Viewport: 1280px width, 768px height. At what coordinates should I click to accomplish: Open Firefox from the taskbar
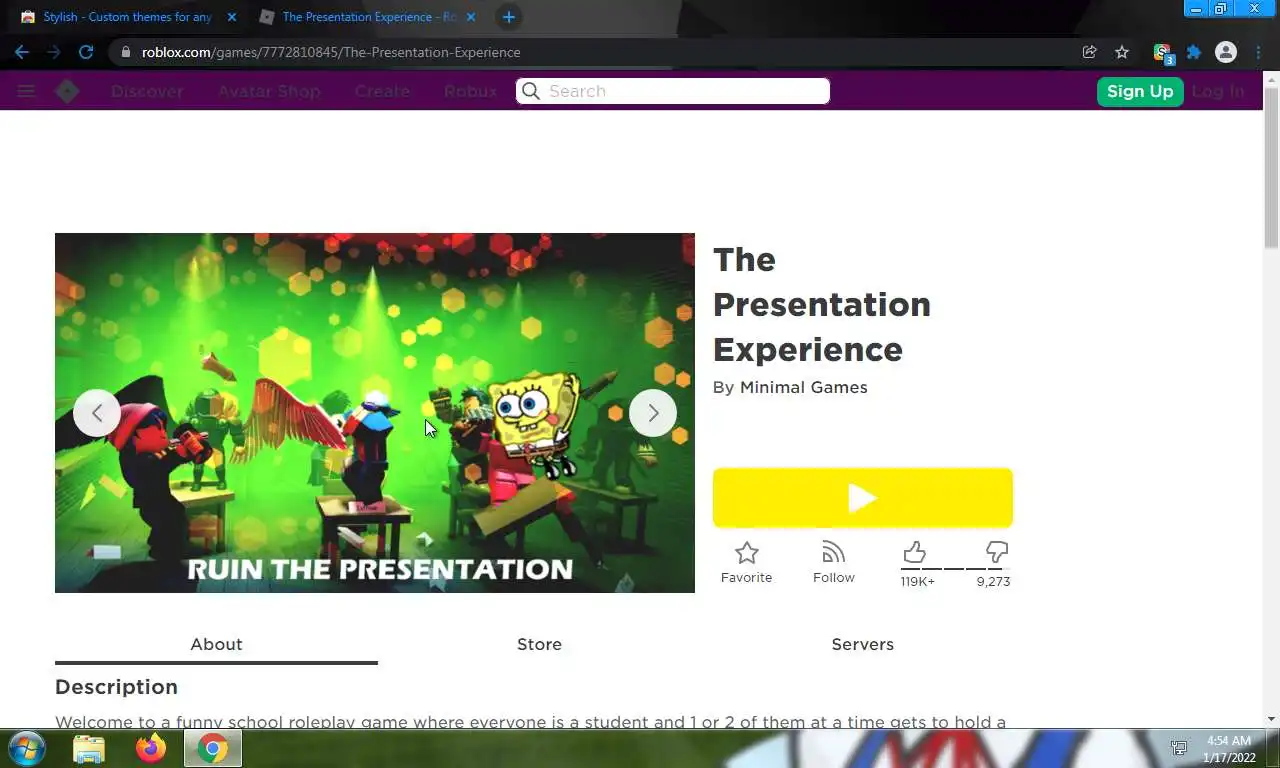click(151, 748)
